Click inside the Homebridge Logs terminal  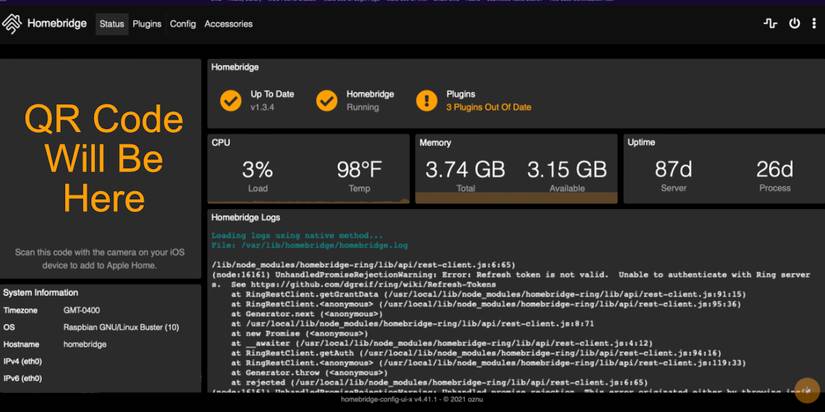(516, 310)
